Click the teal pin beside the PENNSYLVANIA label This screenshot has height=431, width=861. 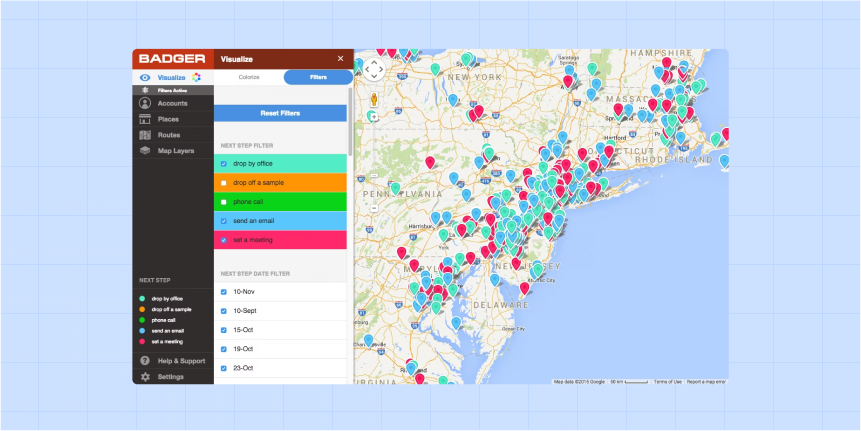click(x=395, y=188)
